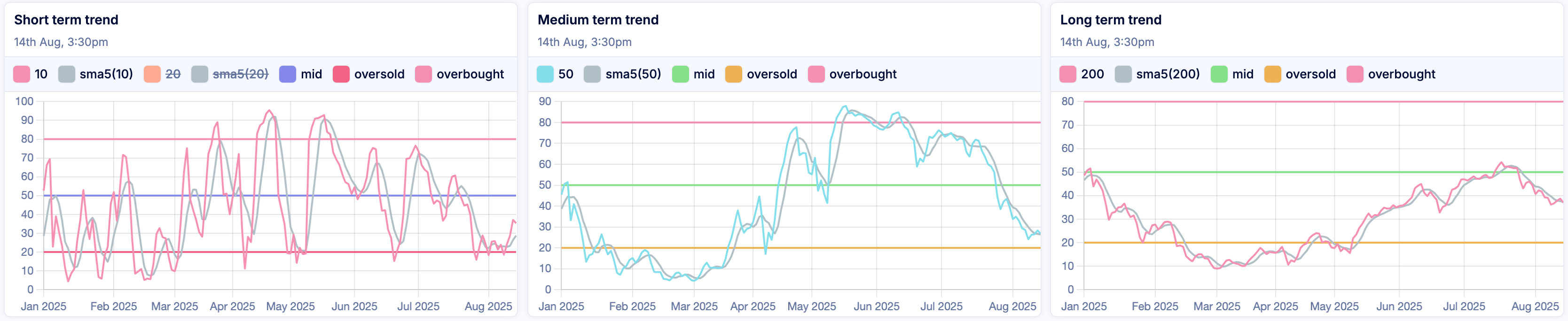
Task: Click the 'Long term trend' heading
Action: coord(1111,20)
